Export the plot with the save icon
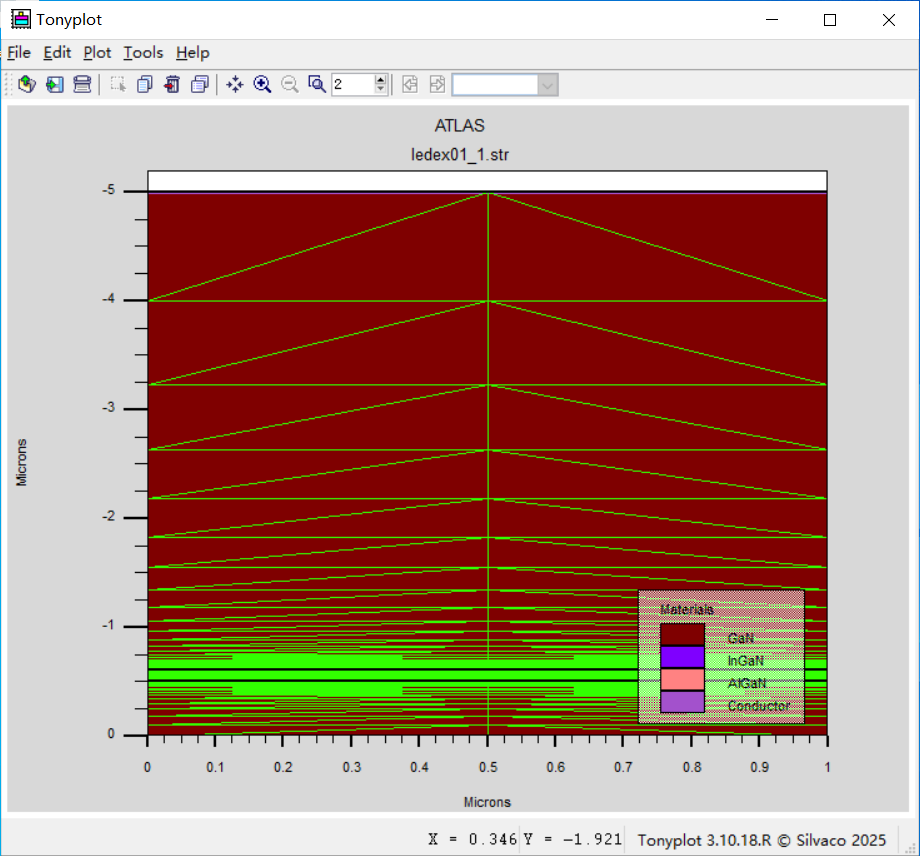Viewport: 920px width, 856px height. click(x=53, y=84)
